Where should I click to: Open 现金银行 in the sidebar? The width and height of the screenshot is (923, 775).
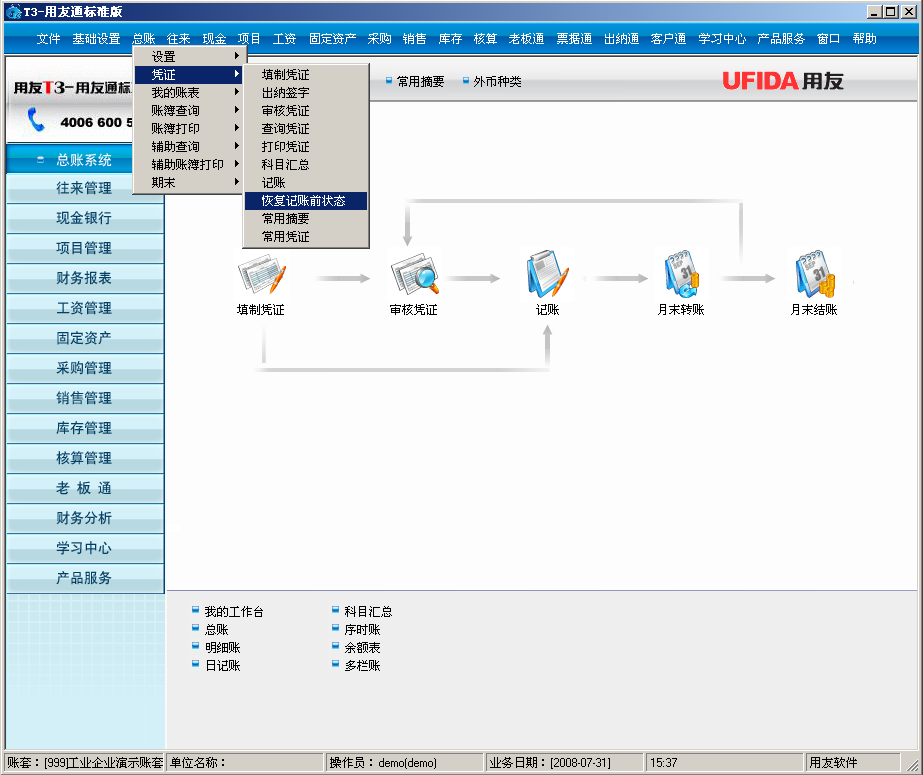tap(85, 218)
